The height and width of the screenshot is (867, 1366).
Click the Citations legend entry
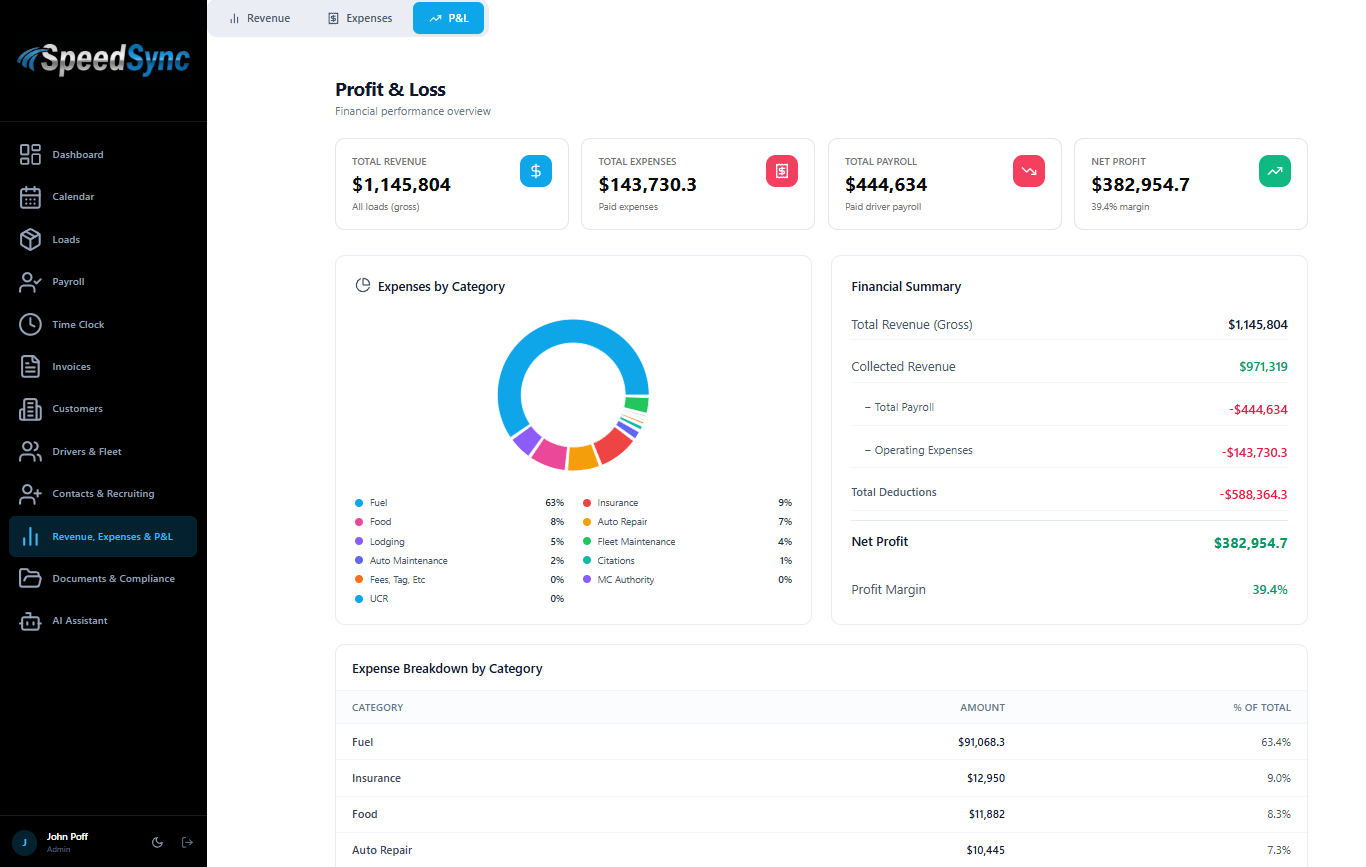687,561
